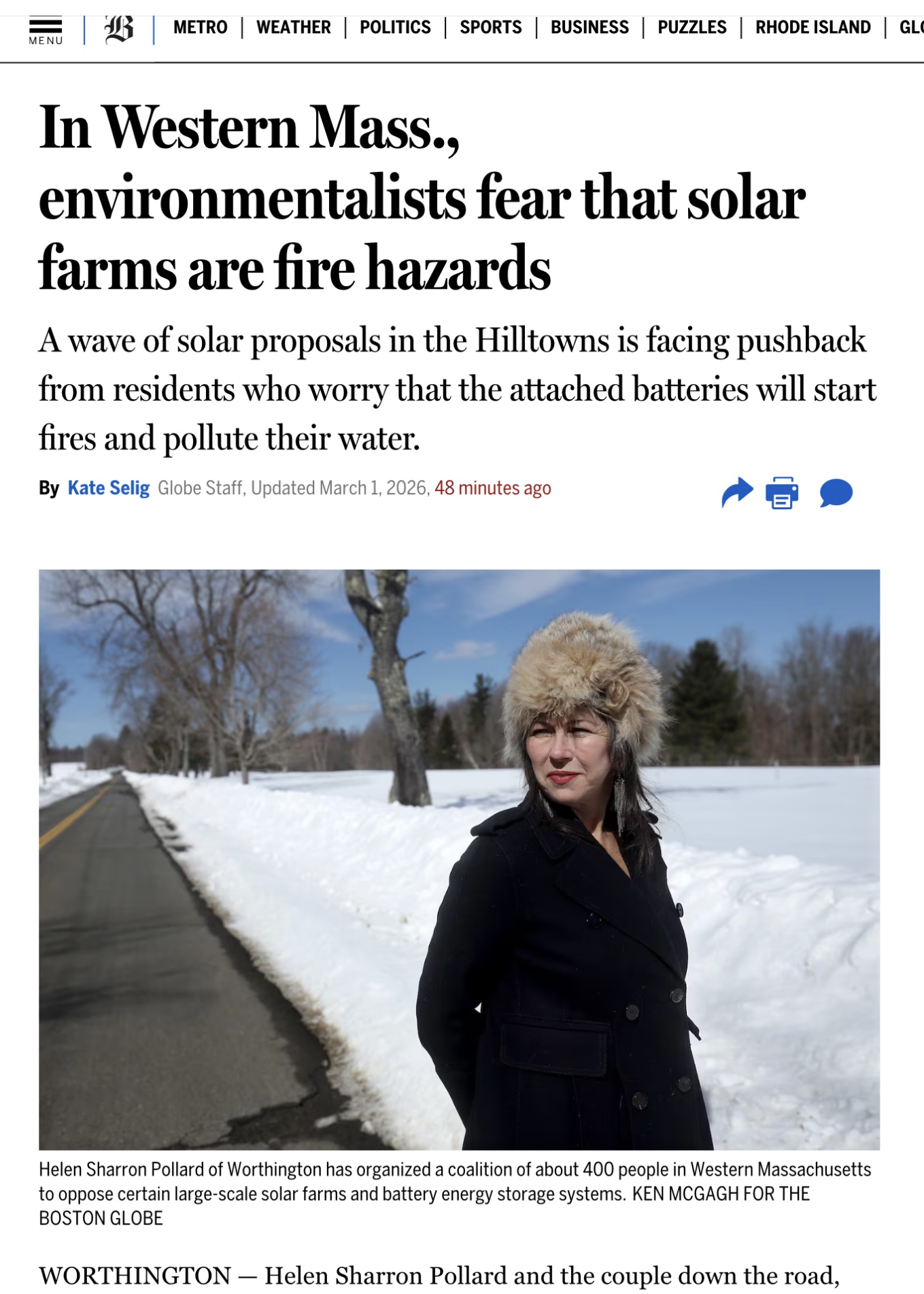Go to the Metro section
The height and width of the screenshot is (1294, 924).
point(200,28)
